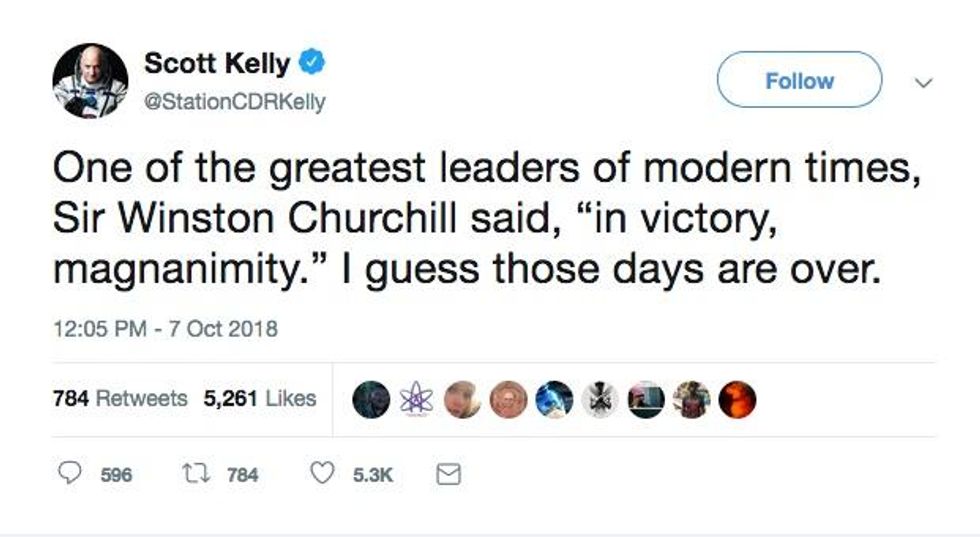Expand the chevron menu beside Follow
Viewport: 980px width, 537px height.
pyautogui.click(x=923, y=83)
